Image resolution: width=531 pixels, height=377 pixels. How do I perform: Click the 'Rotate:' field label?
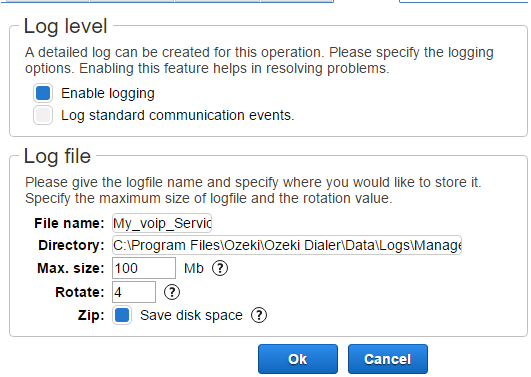coord(80,292)
